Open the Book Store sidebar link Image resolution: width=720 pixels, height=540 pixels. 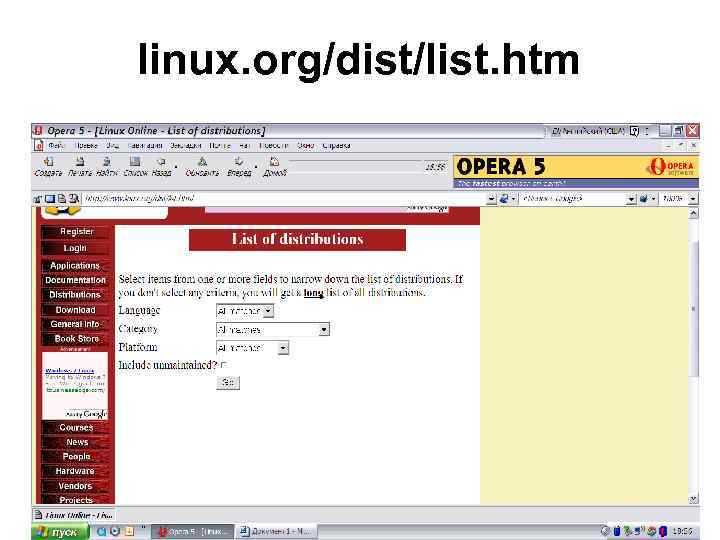tap(76, 339)
